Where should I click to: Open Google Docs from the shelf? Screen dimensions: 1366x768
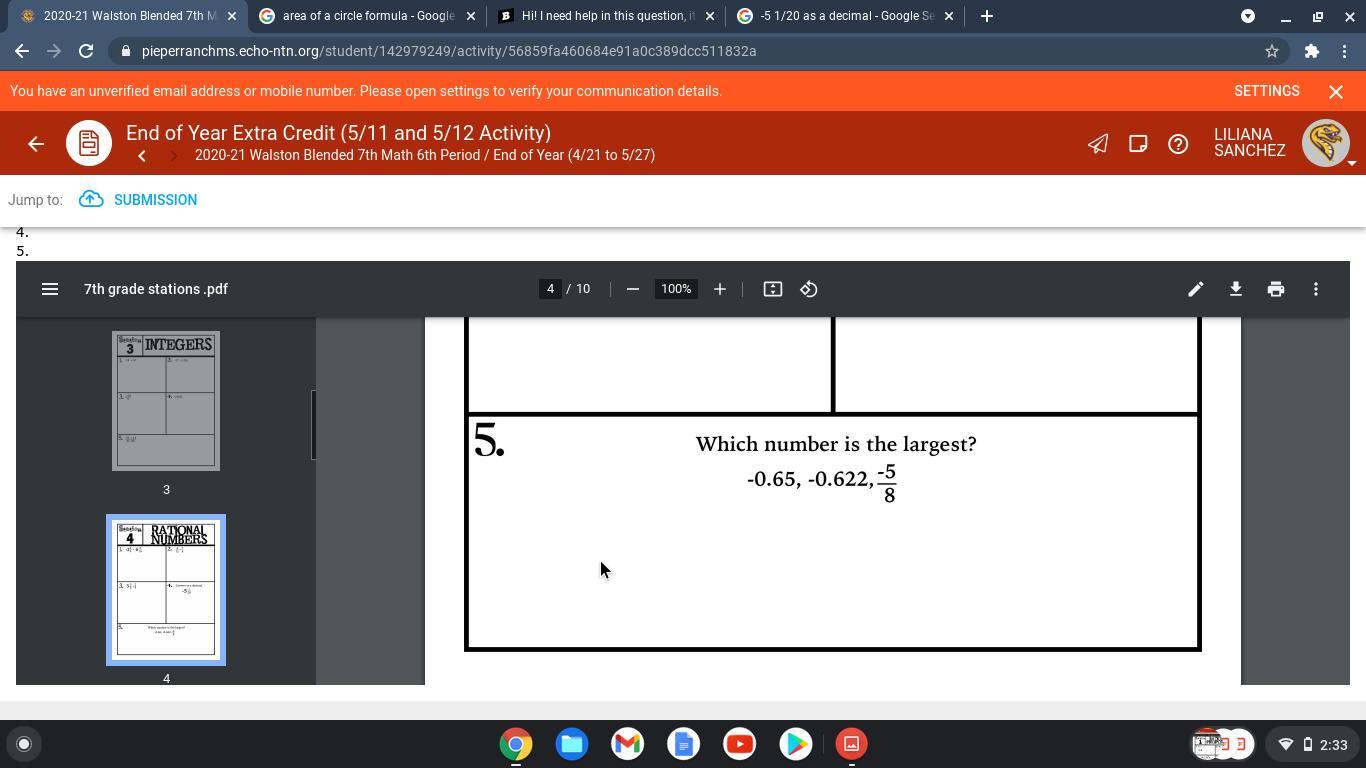(684, 744)
